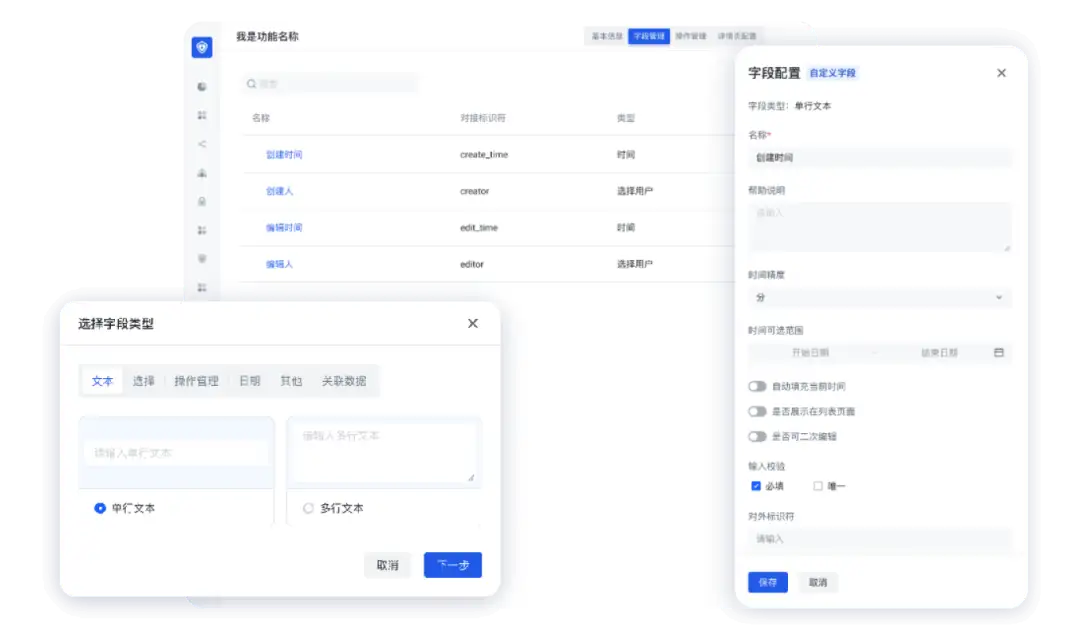Click the 请输入单行文本 preview input
Image resolution: width=1080 pixels, height=630 pixels.
pos(176,453)
